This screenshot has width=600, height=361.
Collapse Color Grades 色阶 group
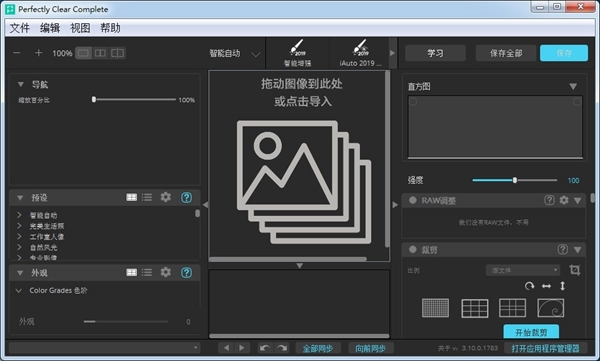pyautogui.click(x=19, y=291)
